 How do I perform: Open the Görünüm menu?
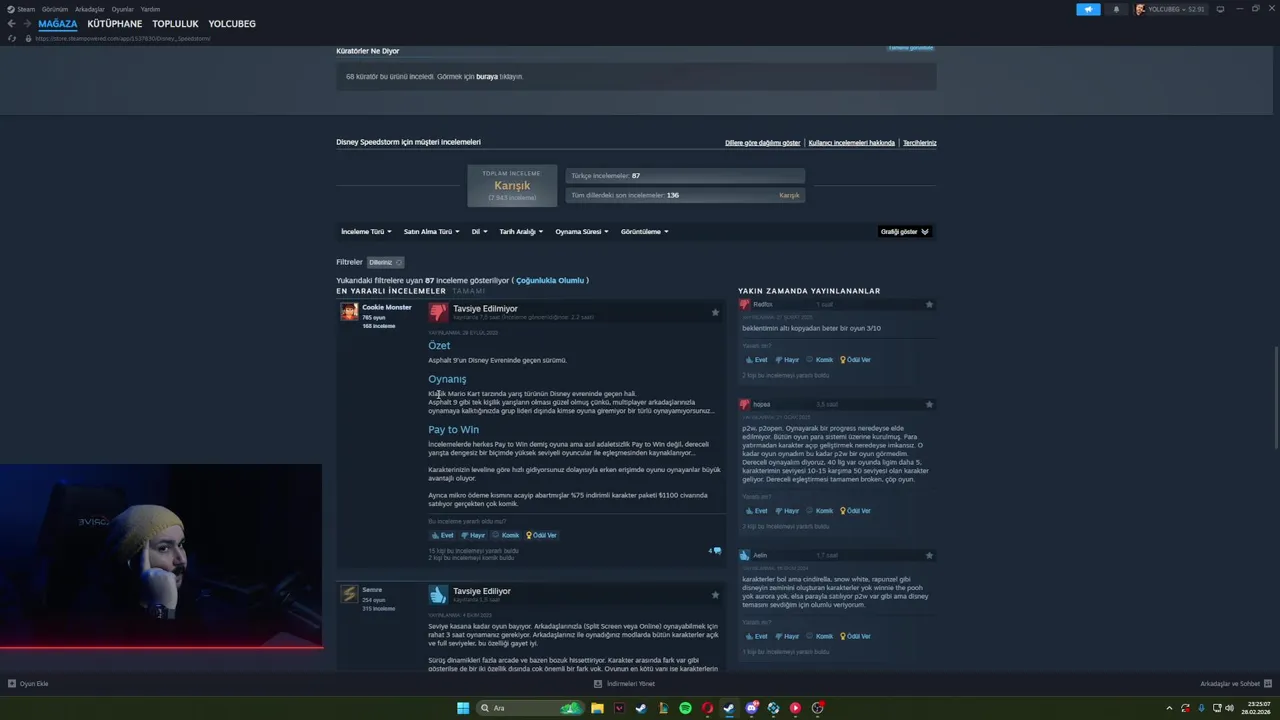point(55,9)
